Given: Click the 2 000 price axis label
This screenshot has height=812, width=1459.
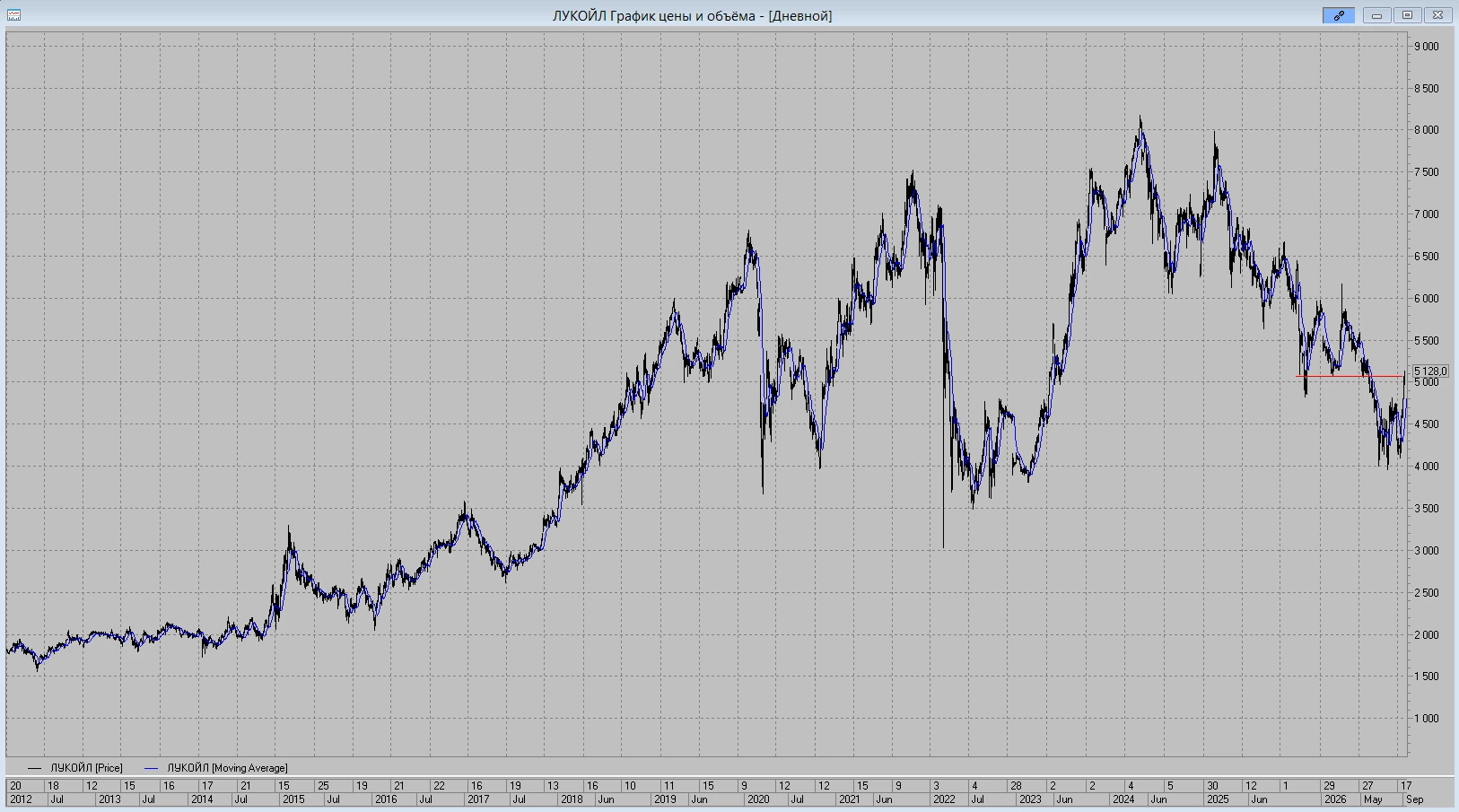Looking at the screenshot, I should tap(1427, 635).
